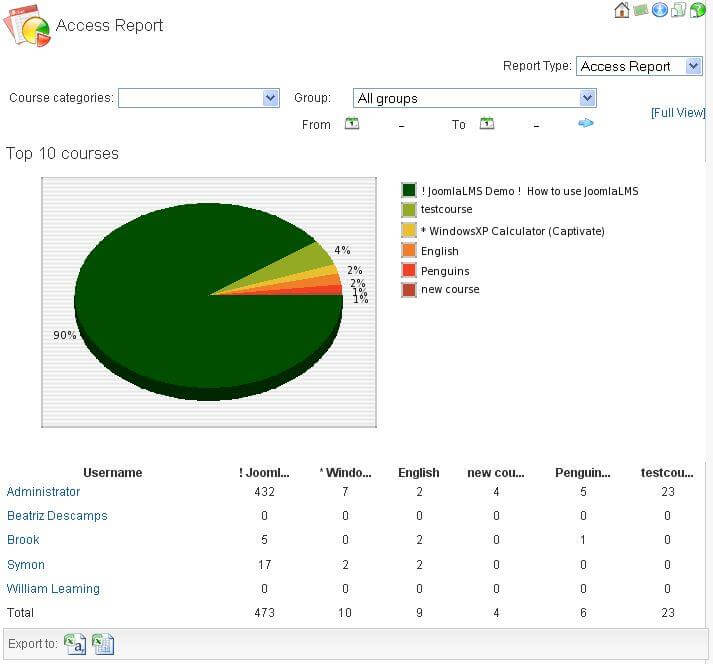The height and width of the screenshot is (664, 713).
Task: Click 23 in Administrator's testcou column
Action: click(668, 492)
